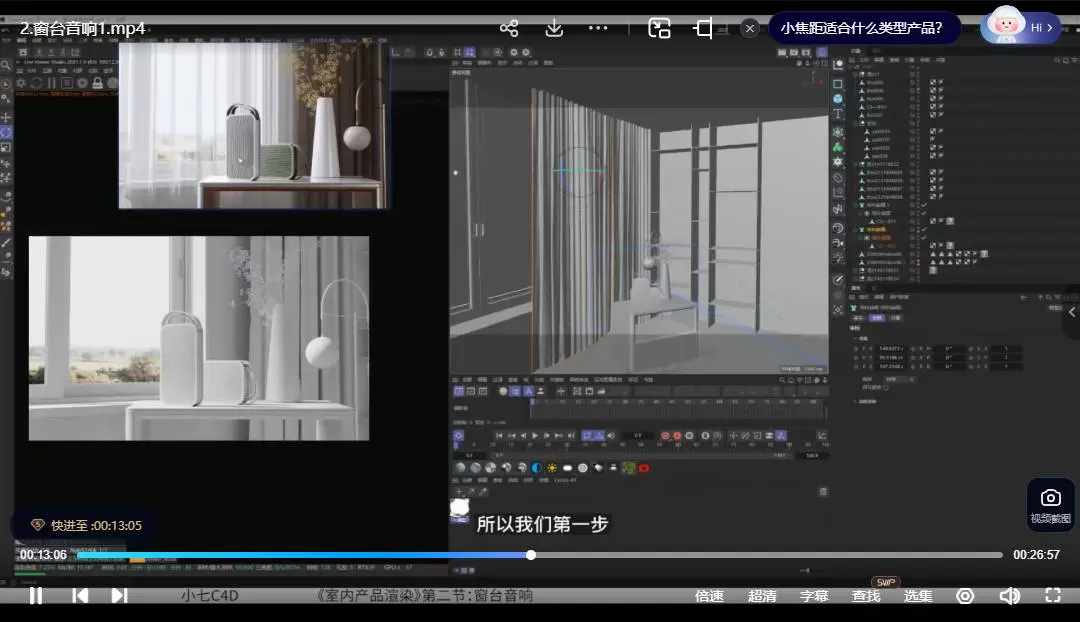Open the 选集 episode list dropdown
Image resolution: width=1080 pixels, height=622 pixels.
click(917, 596)
